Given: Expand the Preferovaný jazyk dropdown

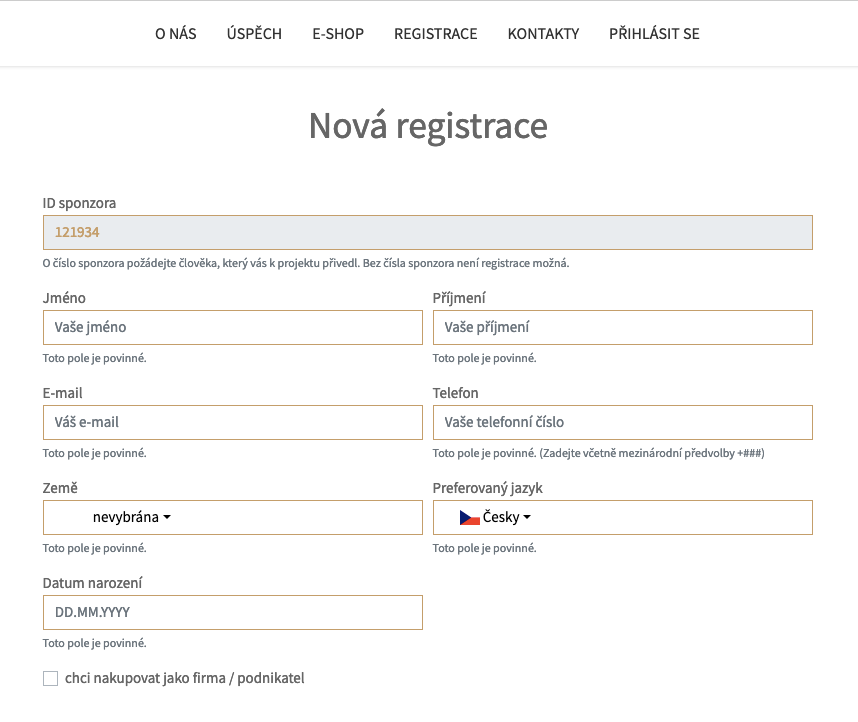Looking at the screenshot, I should 622,517.
